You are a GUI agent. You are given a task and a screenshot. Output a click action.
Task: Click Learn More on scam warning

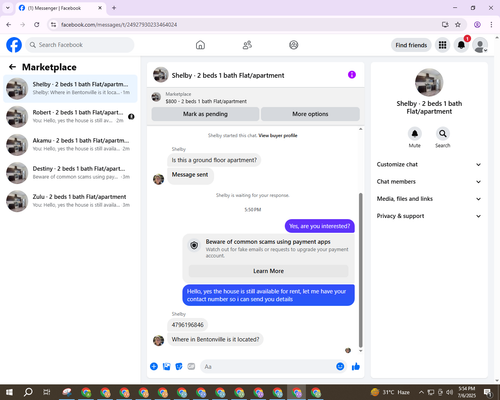pos(268,271)
